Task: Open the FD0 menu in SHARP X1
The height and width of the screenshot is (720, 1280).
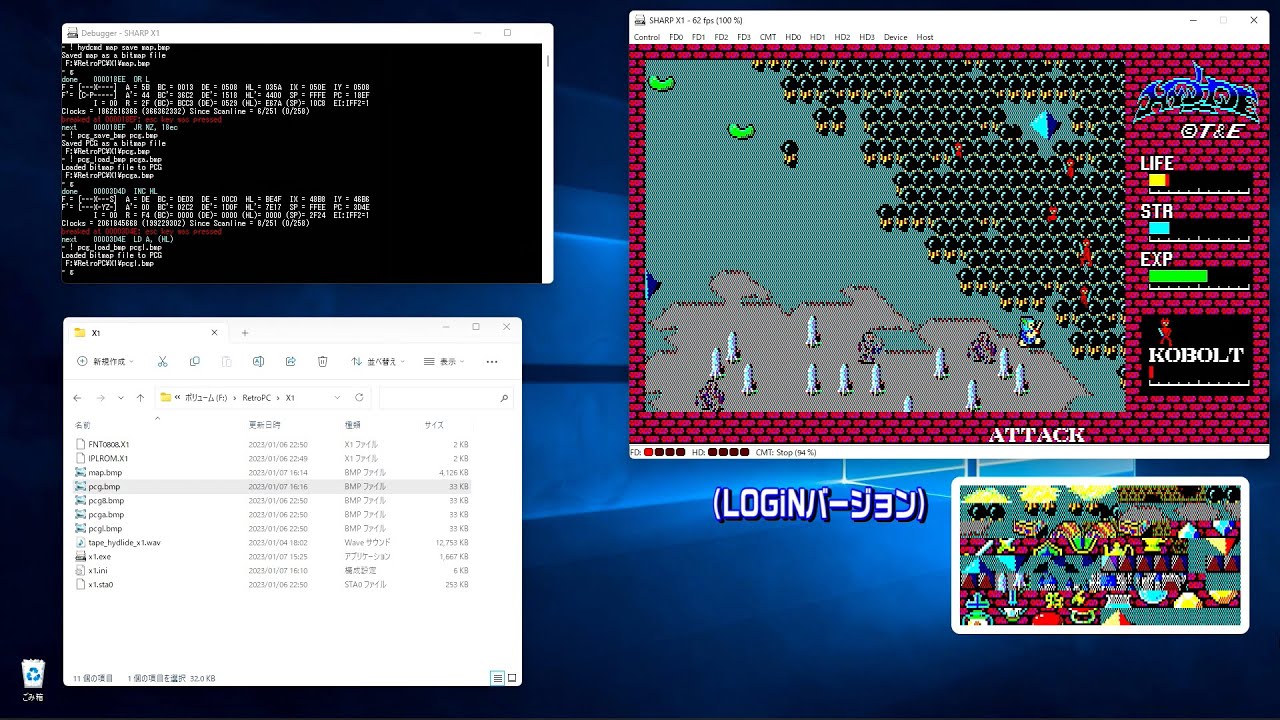Action: pyautogui.click(x=676, y=37)
